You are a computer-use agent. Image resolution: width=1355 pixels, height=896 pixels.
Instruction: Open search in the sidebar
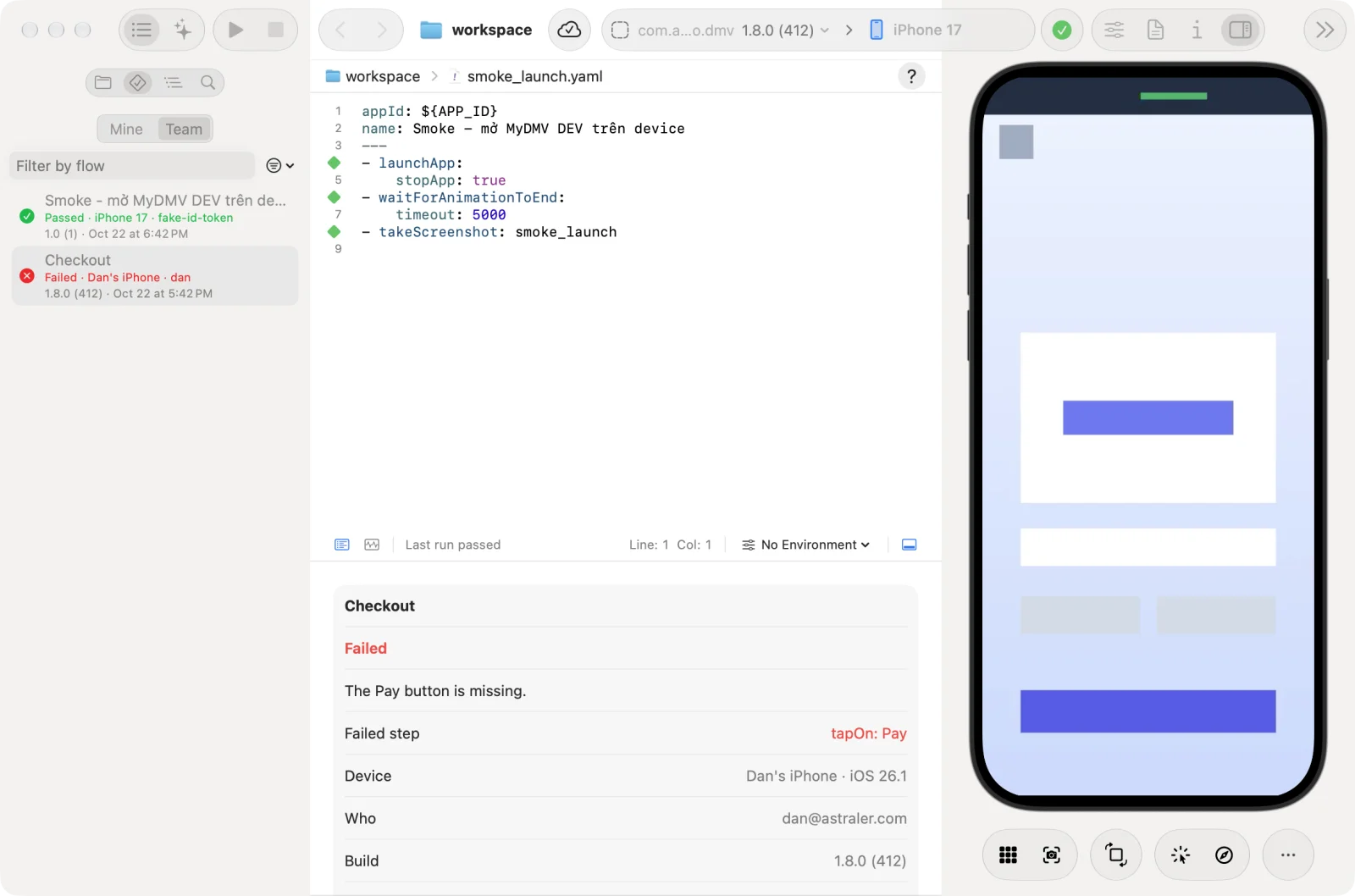click(x=208, y=82)
